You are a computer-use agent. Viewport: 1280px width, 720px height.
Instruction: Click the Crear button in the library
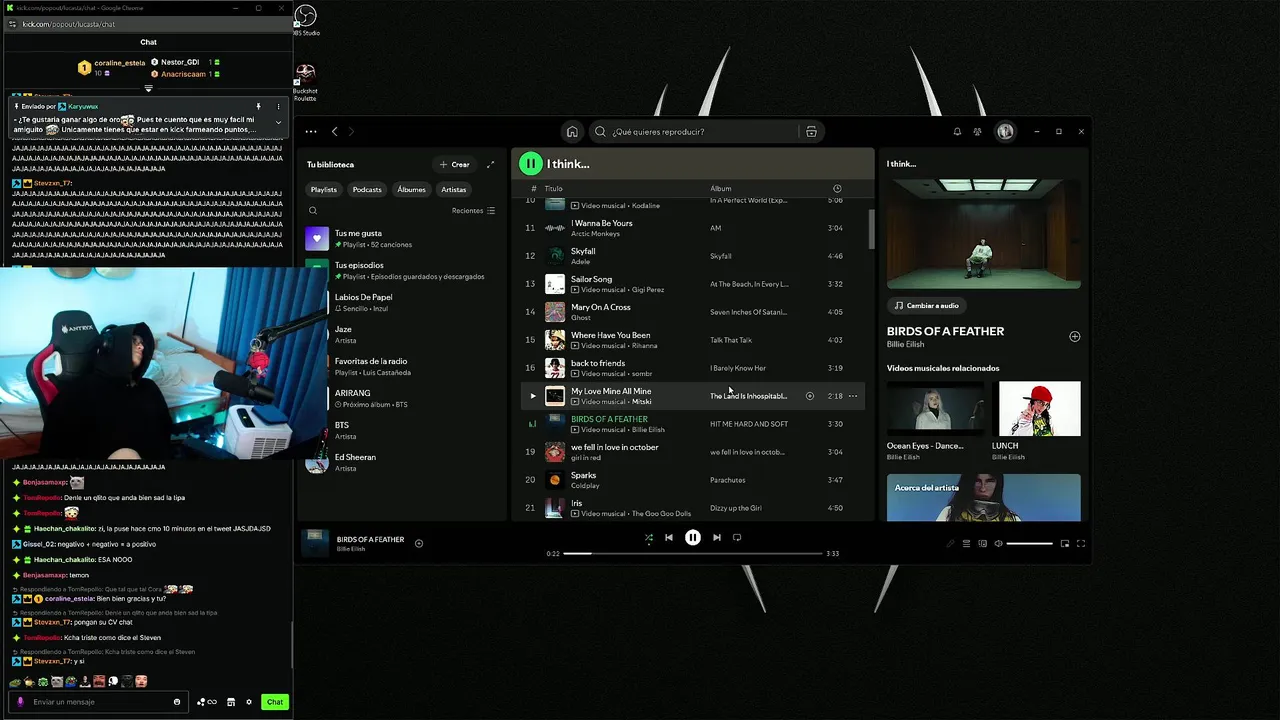(454, 164)
